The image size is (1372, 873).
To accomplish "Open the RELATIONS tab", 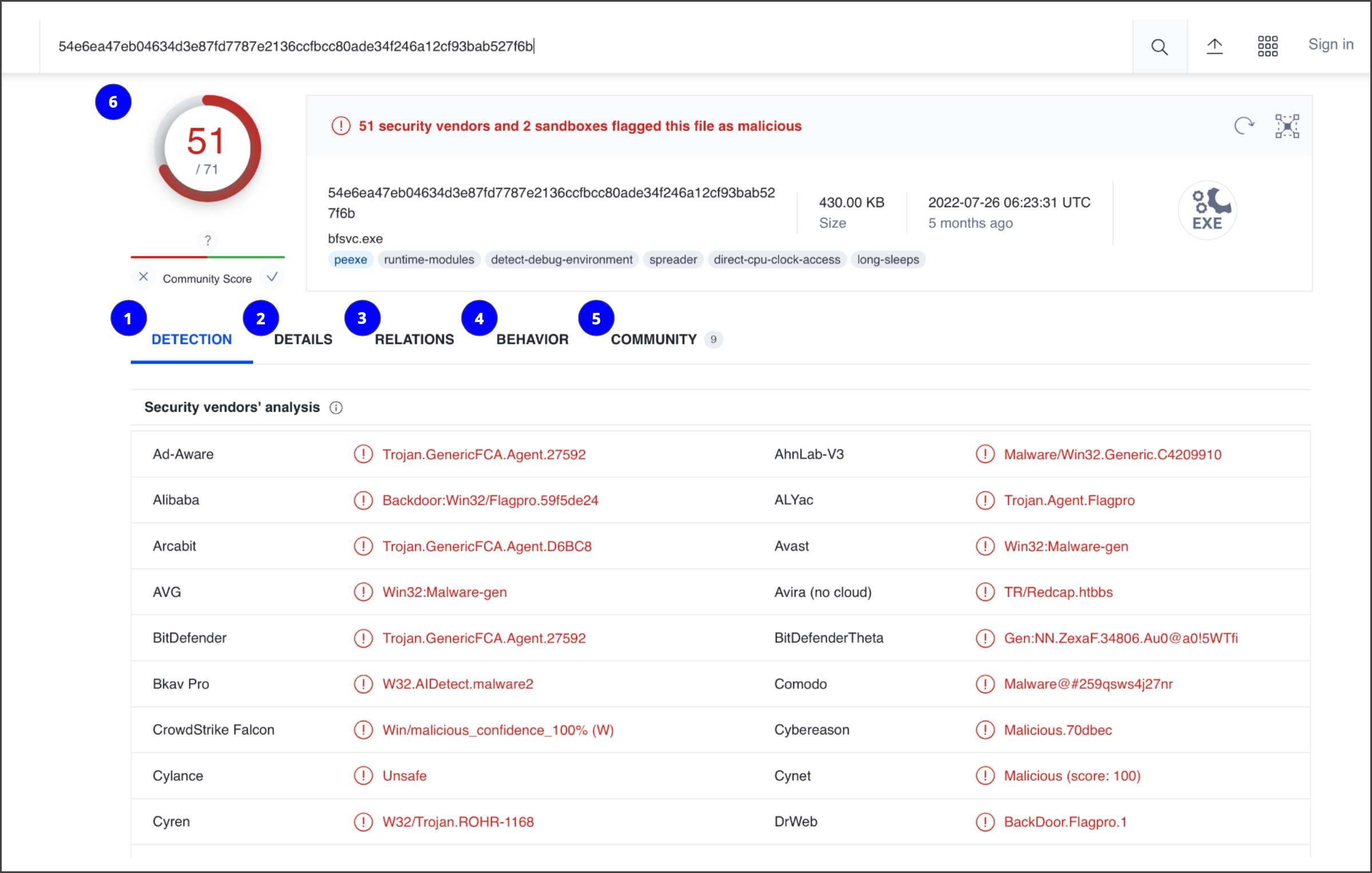I will click(414, 339).
